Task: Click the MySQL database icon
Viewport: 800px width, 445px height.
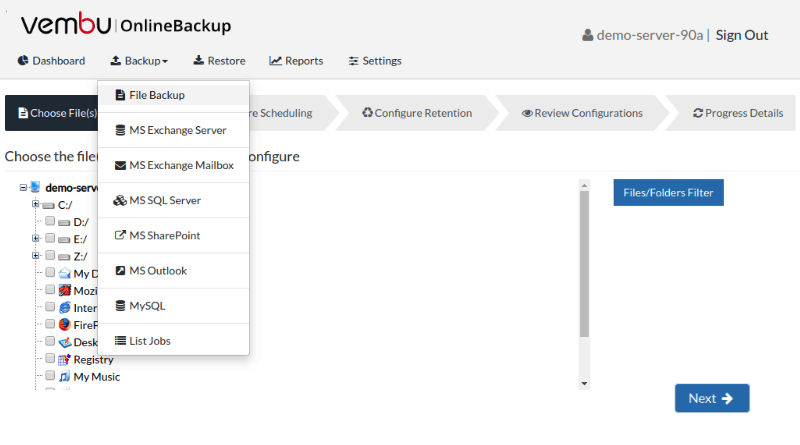Action: [x=120, y=306]
